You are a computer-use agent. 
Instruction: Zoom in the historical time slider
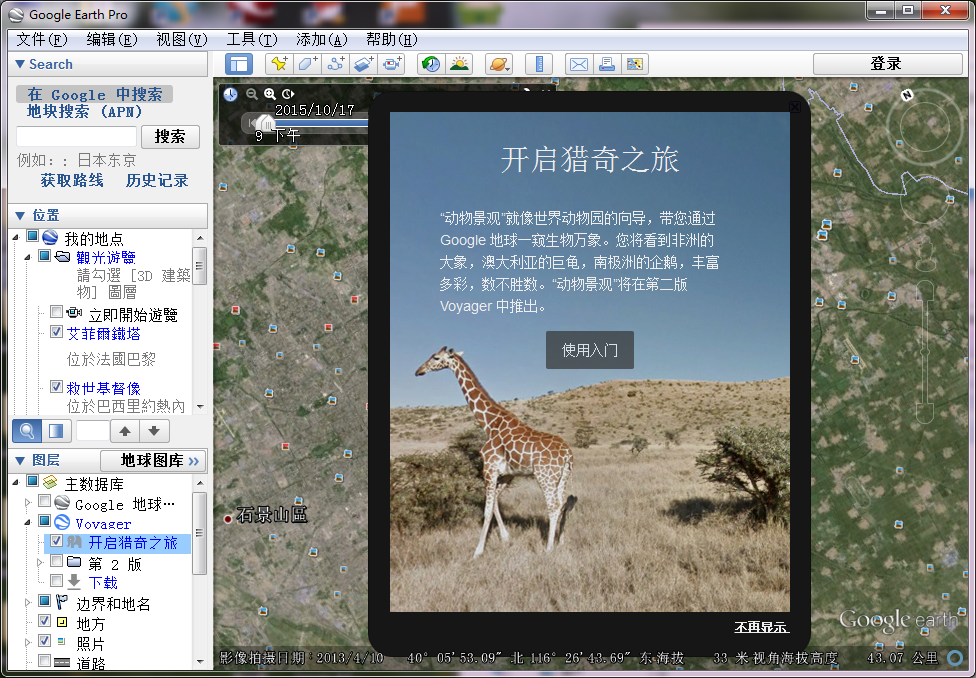[x=270, y=94]
